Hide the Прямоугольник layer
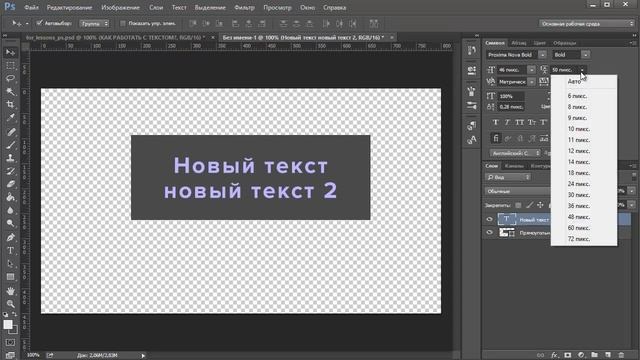The height and width of the screenshot is (360, 640). 489,233
